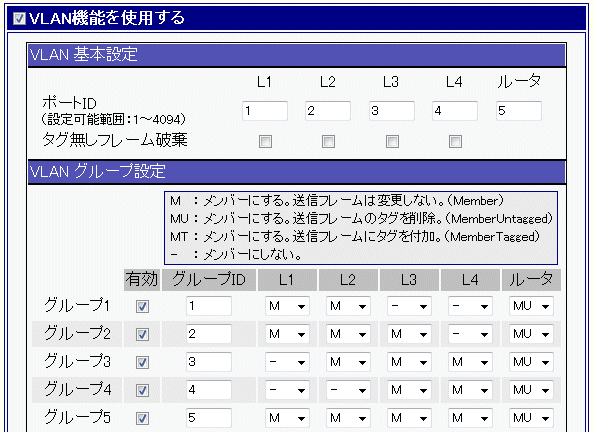Viewport: 594px width, 432px height.
Task: Expand the L4 dropdown in グループ5 row
Action: [470, 418]
